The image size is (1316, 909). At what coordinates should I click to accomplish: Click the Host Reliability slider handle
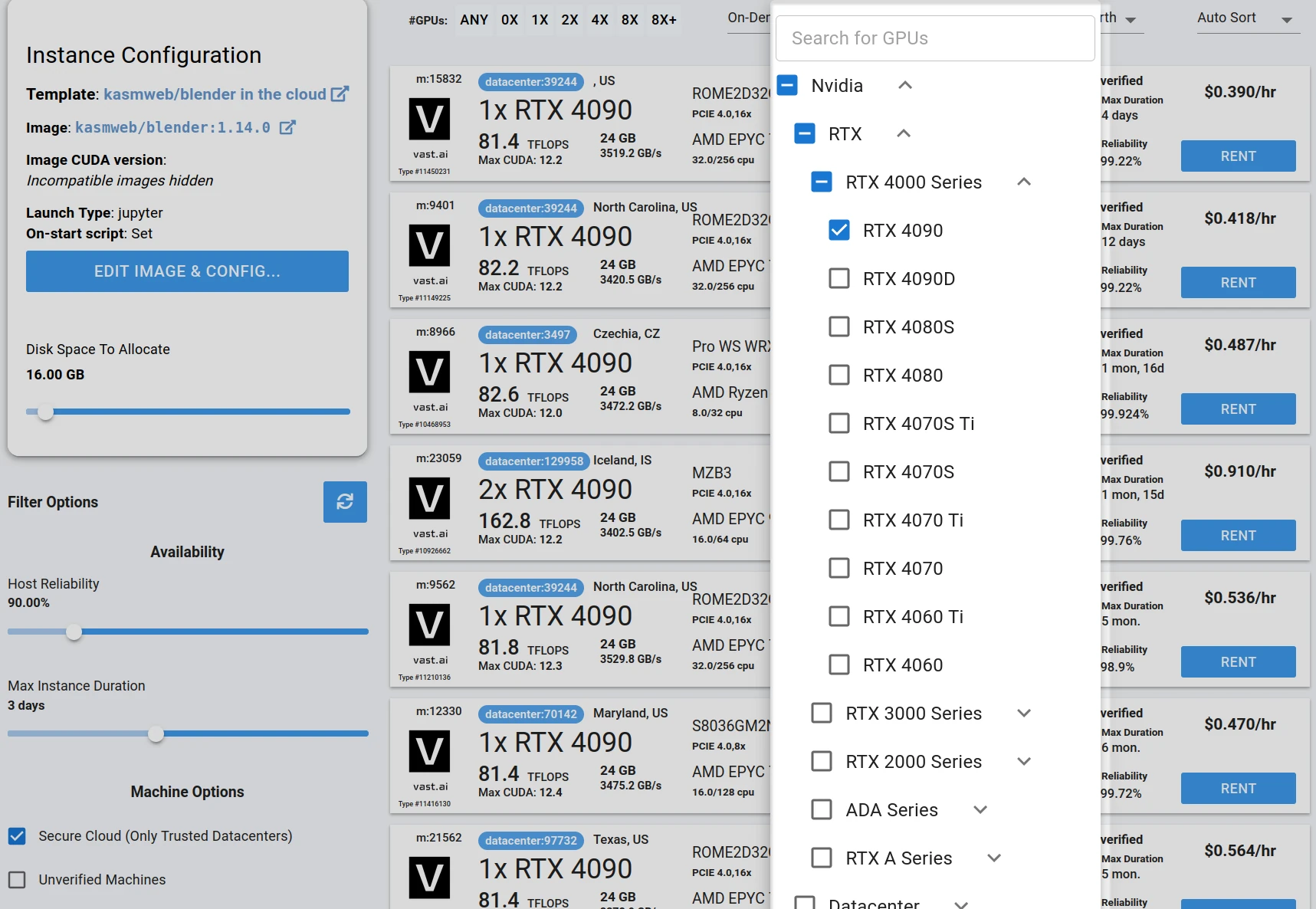pyautogui.click(x=74, y=632)
